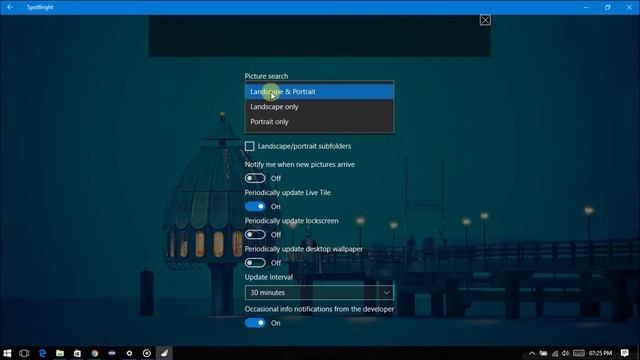Screen dimensions: 640x360
Task: Open Windows Start menu
Action: click(7, 353)
